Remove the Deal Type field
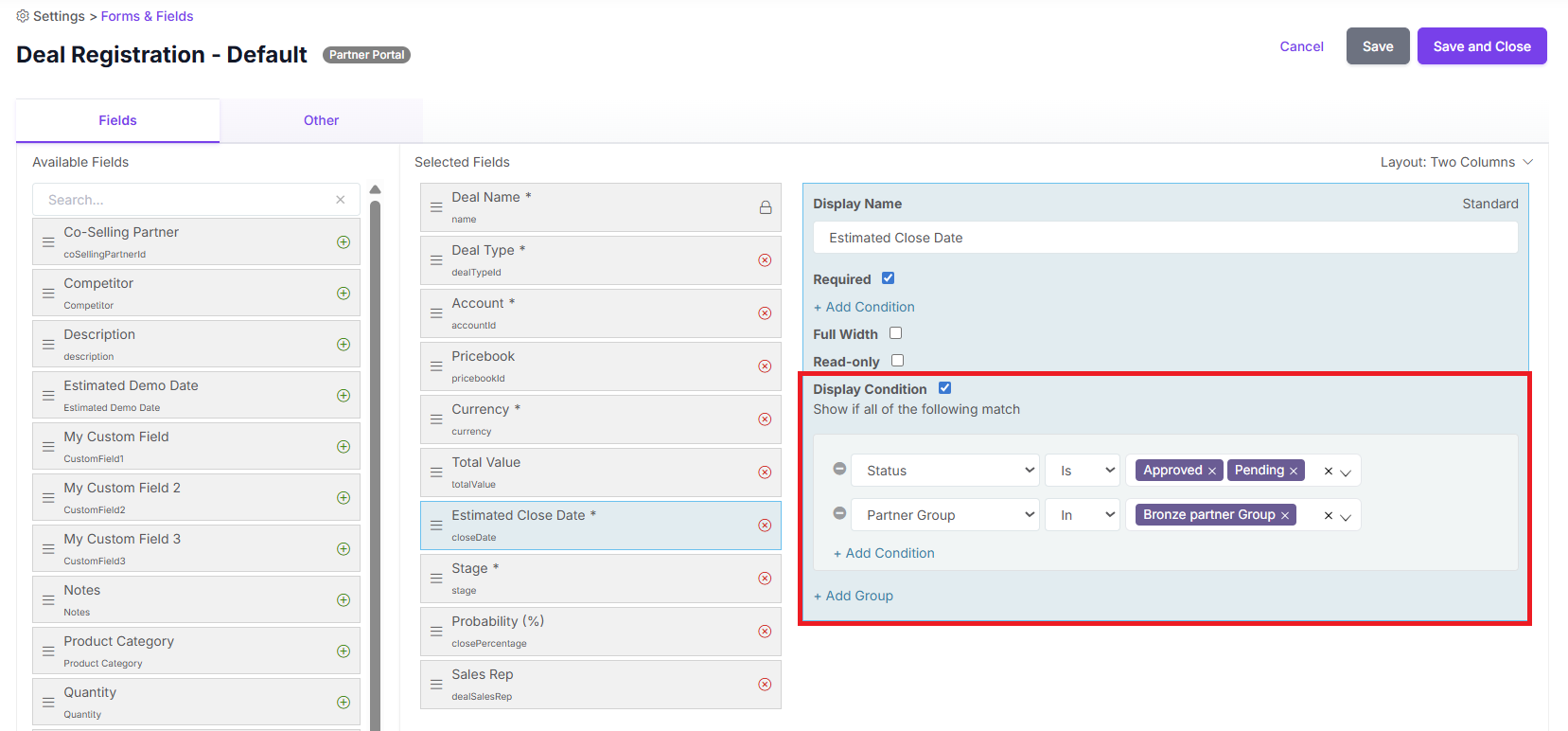The width and height of the screenshot is (1568, 731). point(765,260)
